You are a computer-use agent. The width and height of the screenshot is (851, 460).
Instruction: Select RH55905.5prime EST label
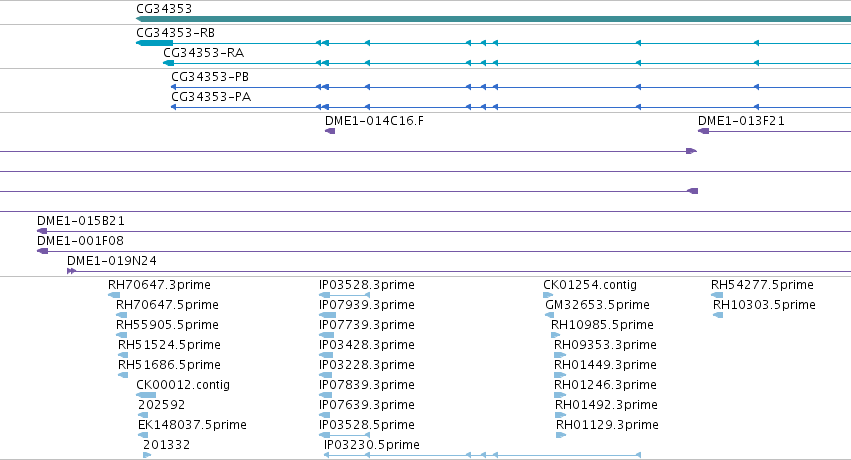tap(167, 325)
